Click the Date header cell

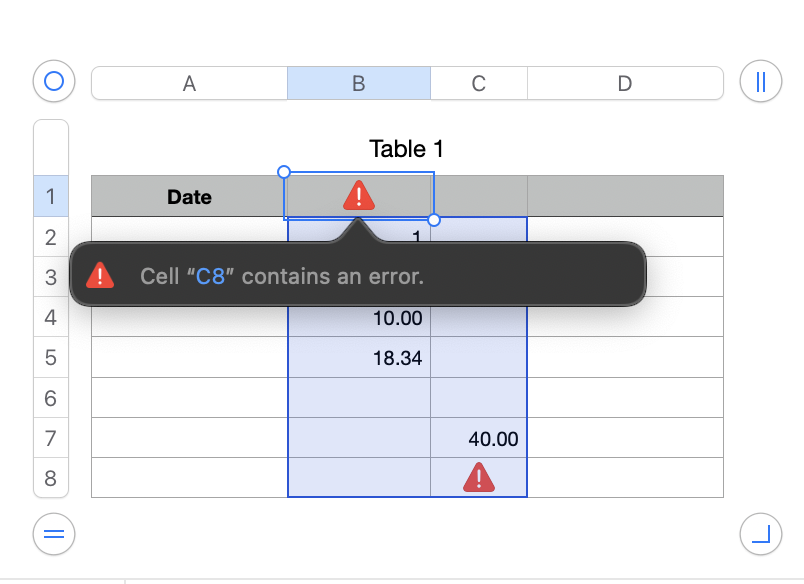point(189,197)
